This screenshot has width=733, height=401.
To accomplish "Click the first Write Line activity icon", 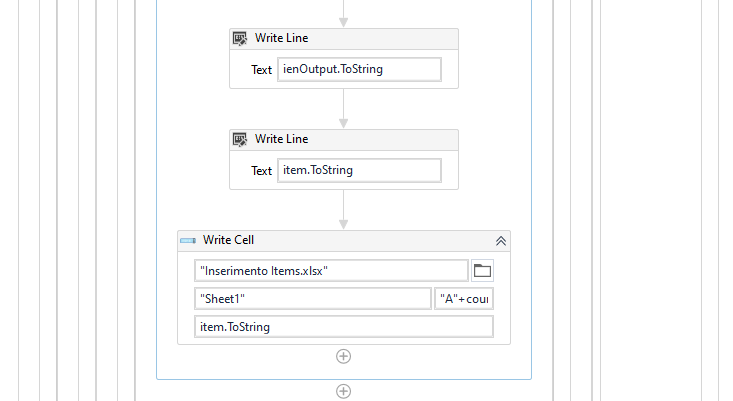I will point(240,39).
